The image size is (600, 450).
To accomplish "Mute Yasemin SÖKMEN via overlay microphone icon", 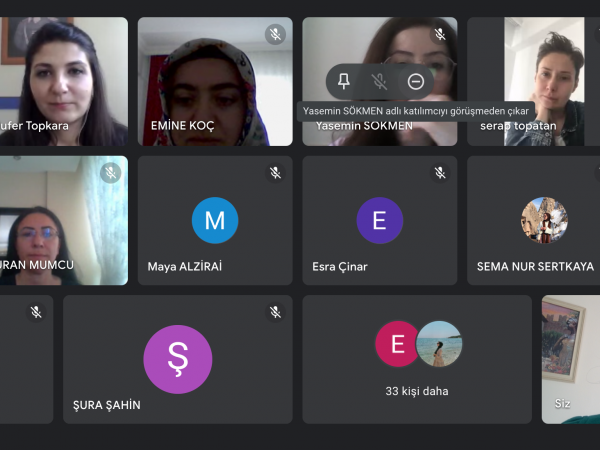I will pyautogui.click(x=379, y=81).
